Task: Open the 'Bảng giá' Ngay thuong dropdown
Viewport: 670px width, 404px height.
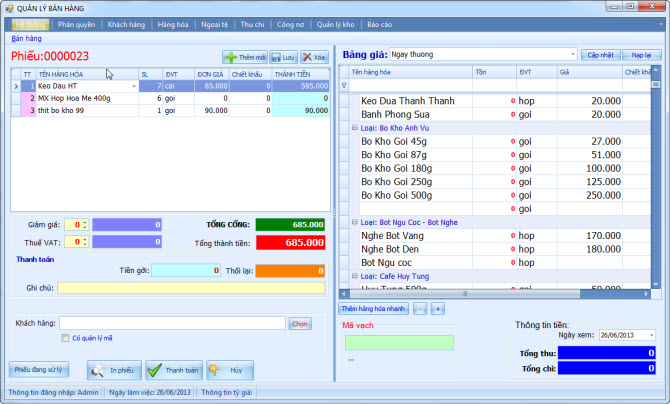Action: click(572, 54)
